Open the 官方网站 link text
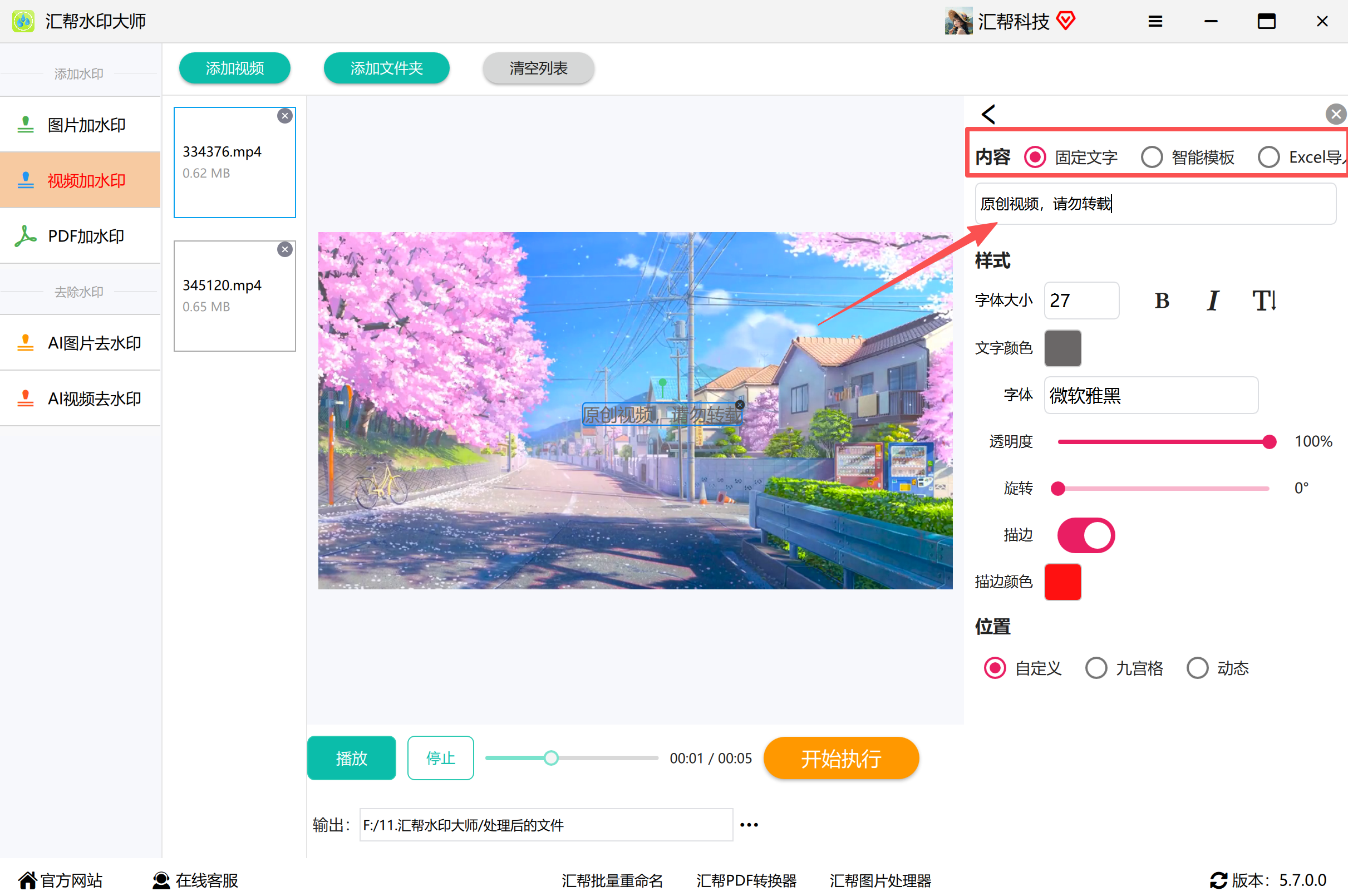This screenshot has width=1348, height=896. [x=71, y=880]
